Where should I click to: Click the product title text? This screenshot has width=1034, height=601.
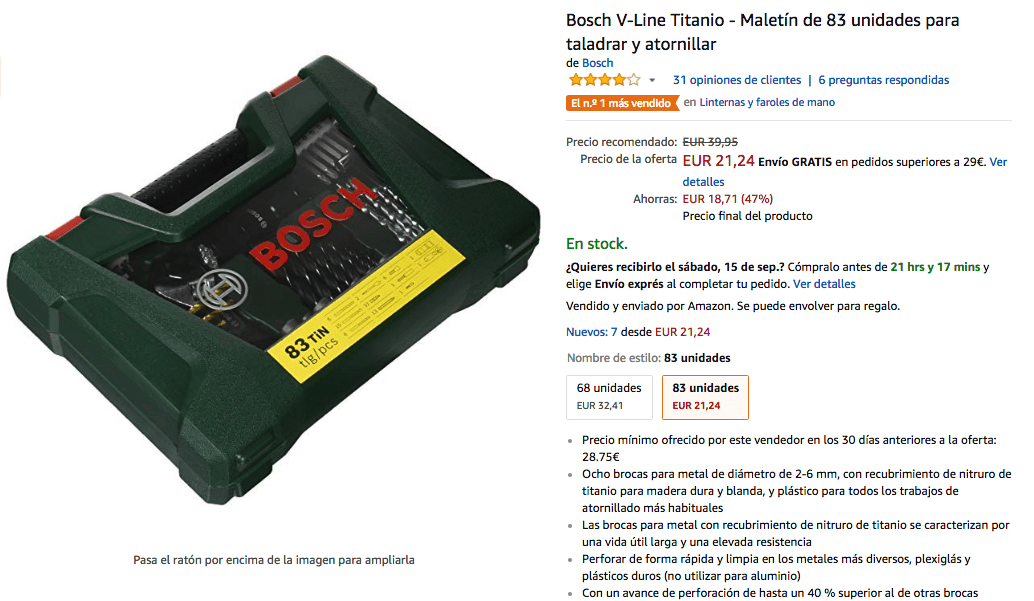click(x=762, y=32)
